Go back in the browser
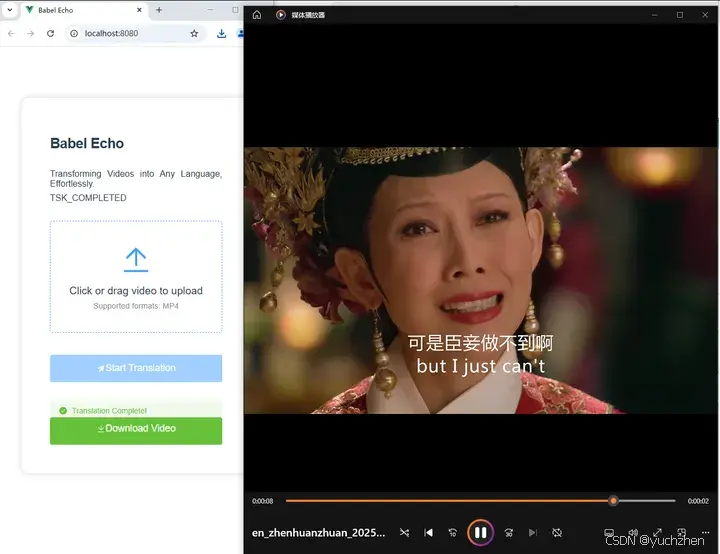This screenshot has height=554, width=720. coord(11,34)
